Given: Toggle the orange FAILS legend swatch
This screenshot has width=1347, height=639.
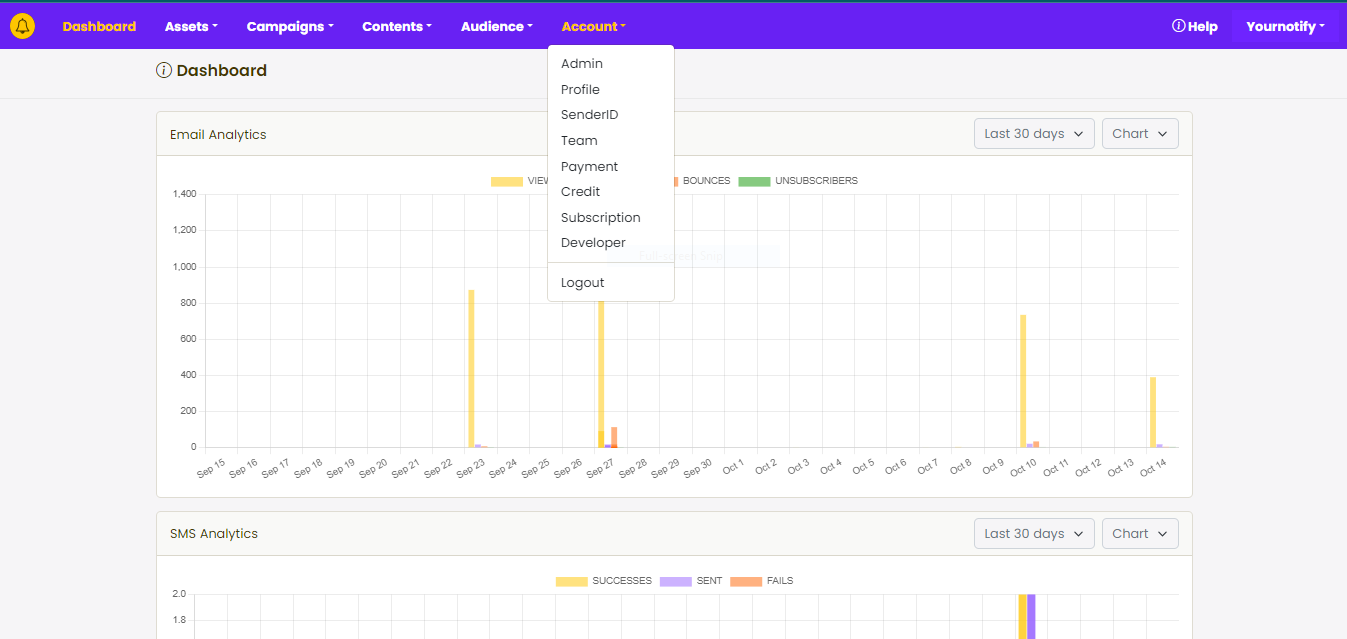Looking at the screenshot, I should (746, 581).
